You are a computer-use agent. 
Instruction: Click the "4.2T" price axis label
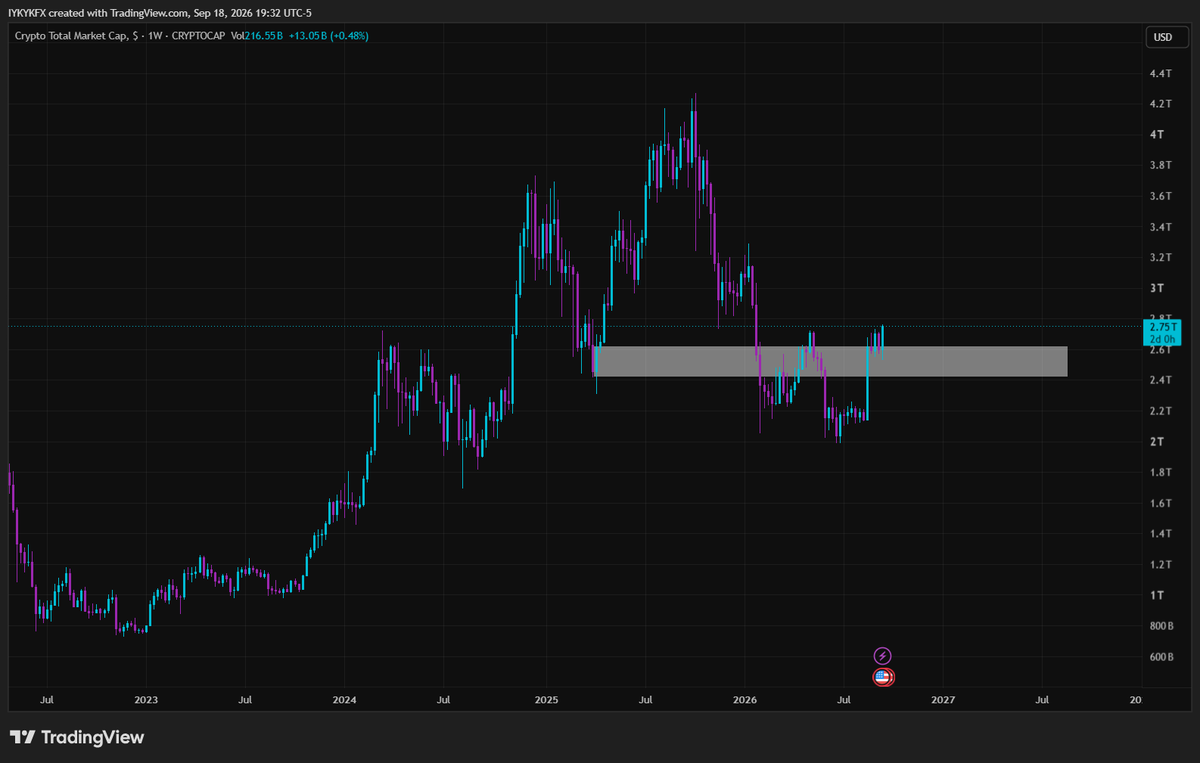(x=1161, y=104)
